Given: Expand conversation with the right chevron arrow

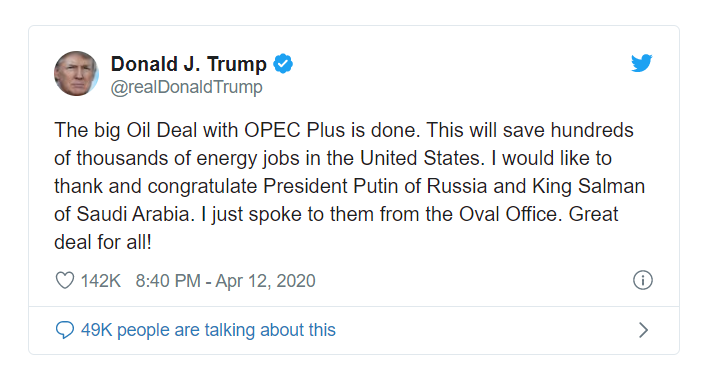Looking at the screenshot, I should (643, 330).
